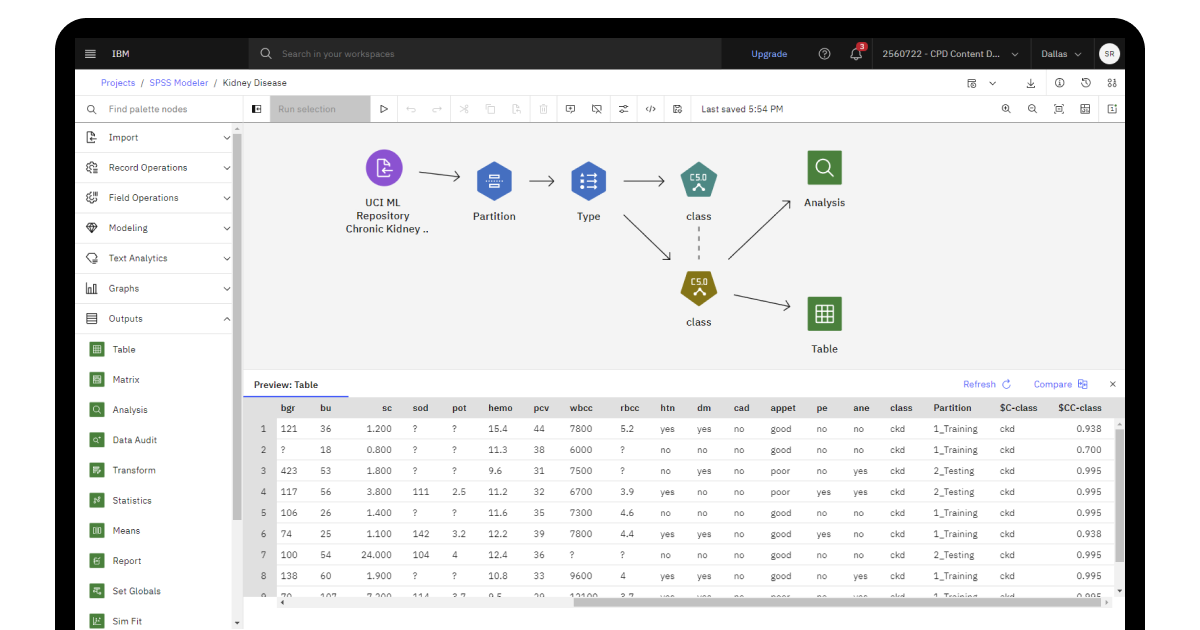Open the code editor via </> toolbar icon
Screen dimensions: 1200x630
click(651, 108)
